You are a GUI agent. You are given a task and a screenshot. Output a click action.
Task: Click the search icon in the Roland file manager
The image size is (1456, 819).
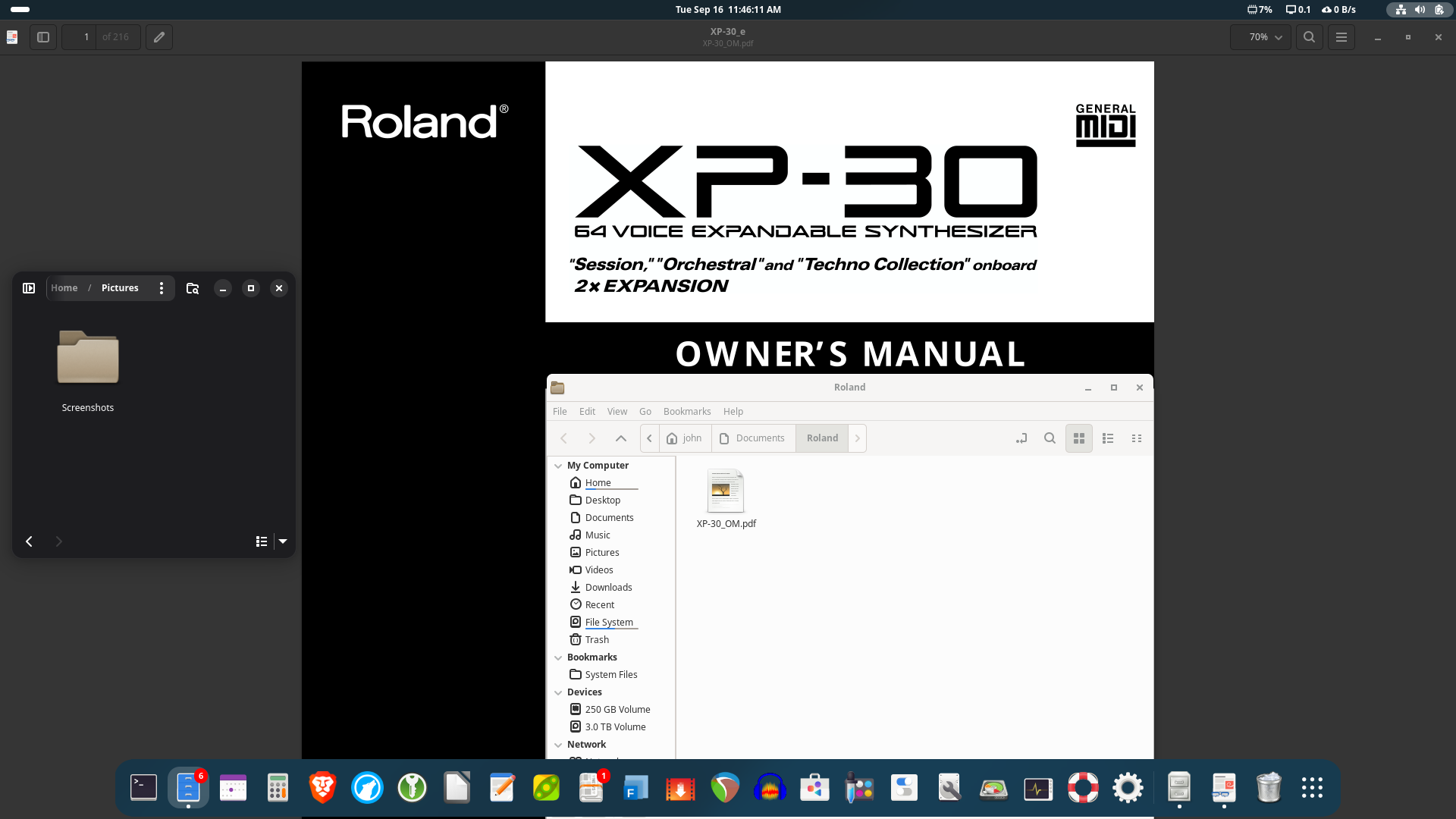tap(1050, 438)
